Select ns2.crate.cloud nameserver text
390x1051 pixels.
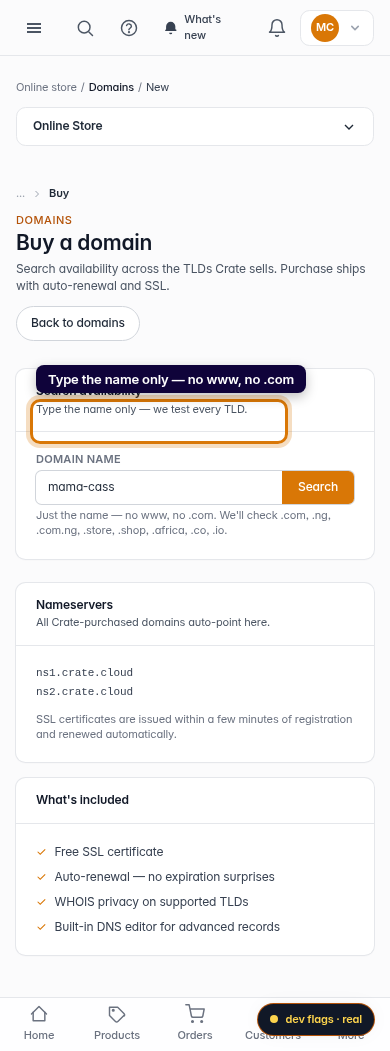[x=84, y=692]
